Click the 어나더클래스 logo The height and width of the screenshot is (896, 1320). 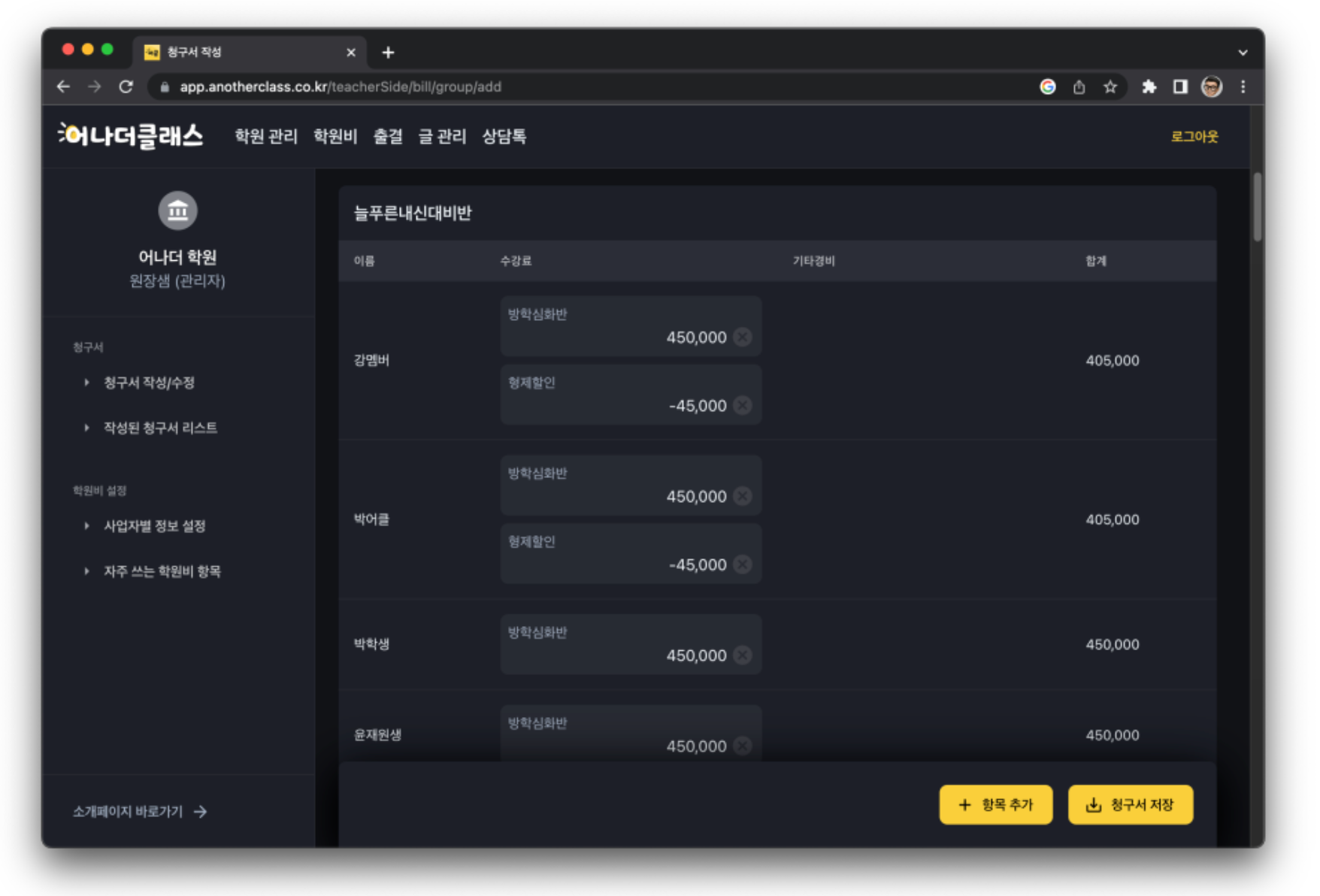click(x=131, y=136)
